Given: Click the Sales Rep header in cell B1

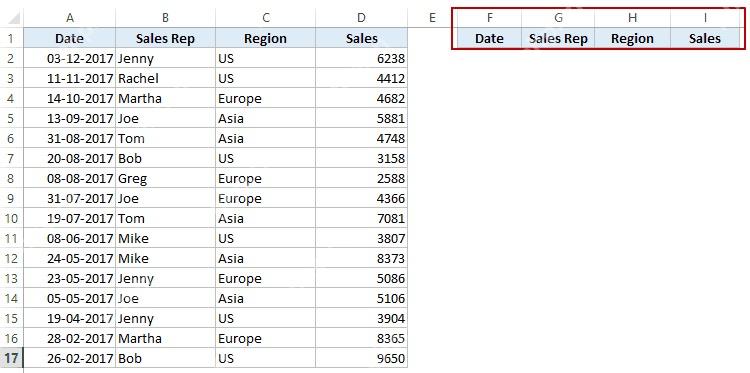Looking at the screenshot, I should [165, 38].
